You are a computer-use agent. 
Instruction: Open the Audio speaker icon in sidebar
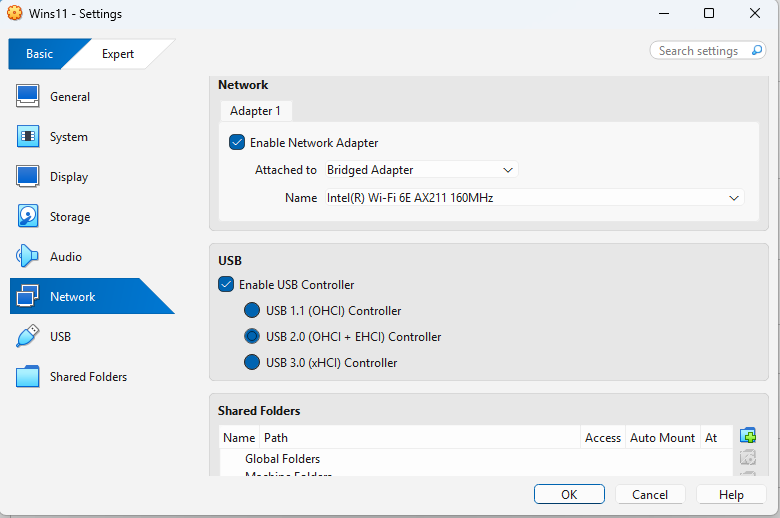29,257
